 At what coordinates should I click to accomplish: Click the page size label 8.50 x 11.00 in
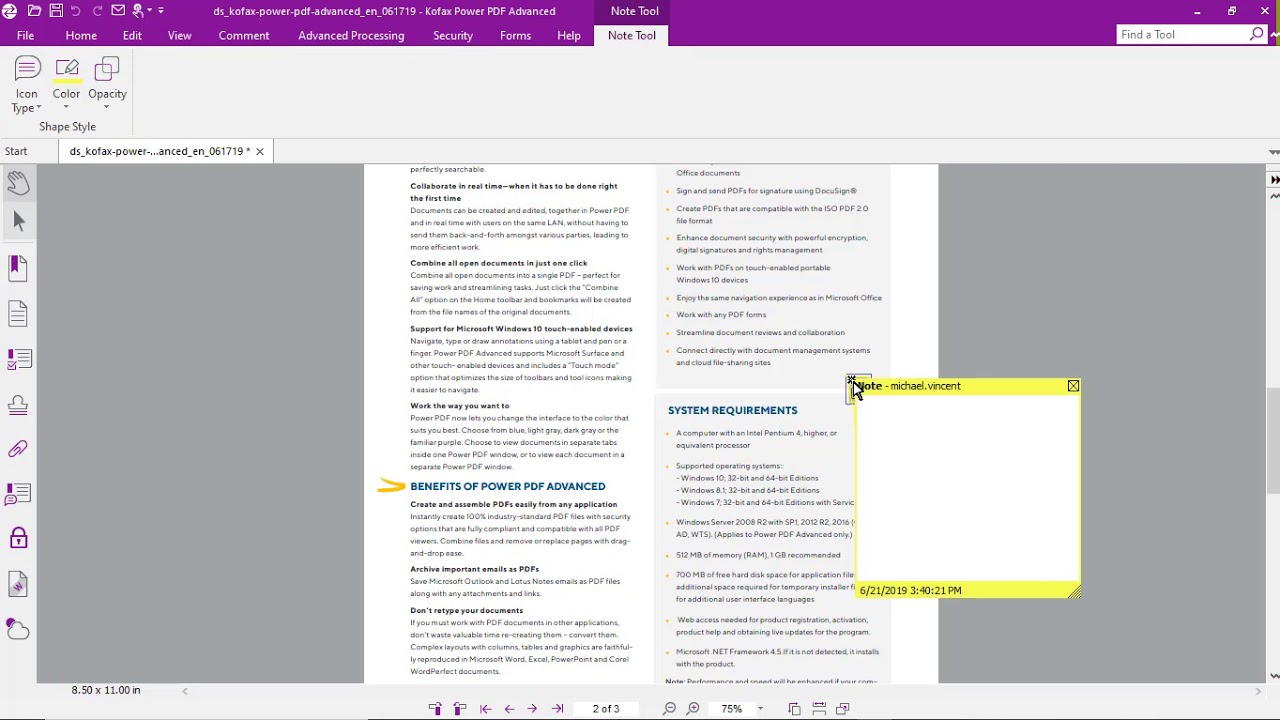[x=106, y=690]
